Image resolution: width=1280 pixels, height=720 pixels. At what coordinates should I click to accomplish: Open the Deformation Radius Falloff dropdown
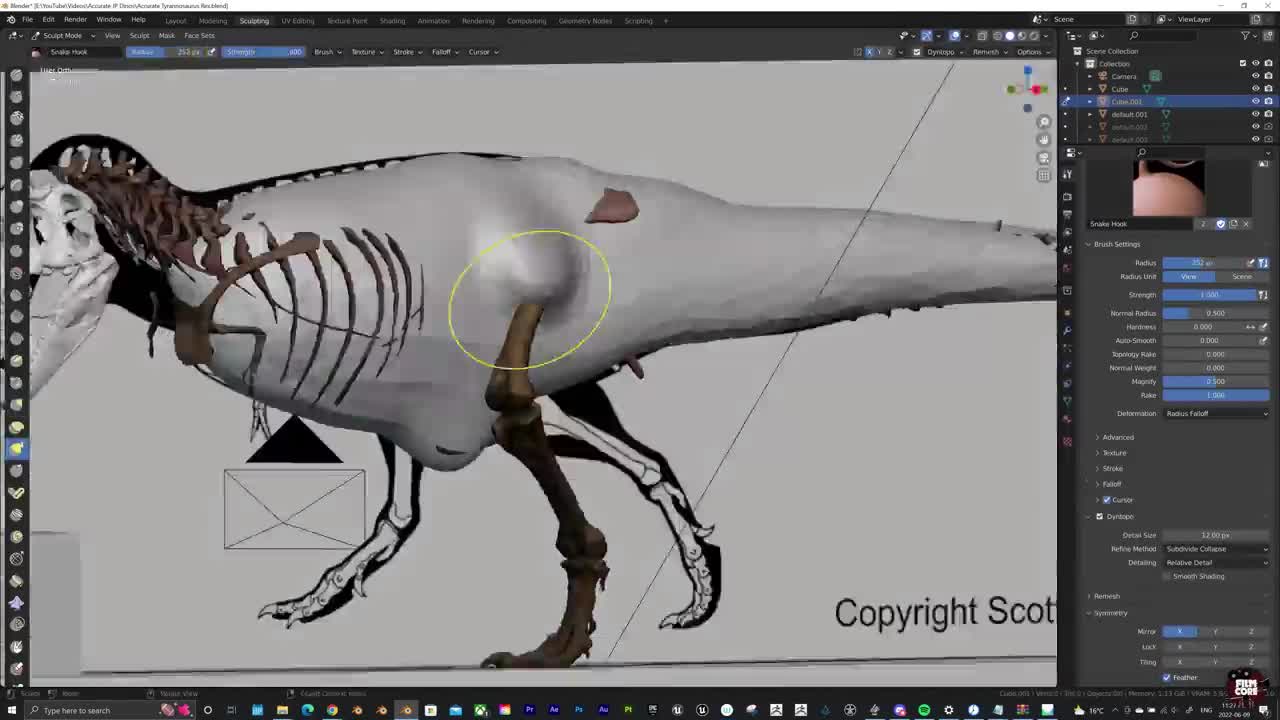[1216, 413]
